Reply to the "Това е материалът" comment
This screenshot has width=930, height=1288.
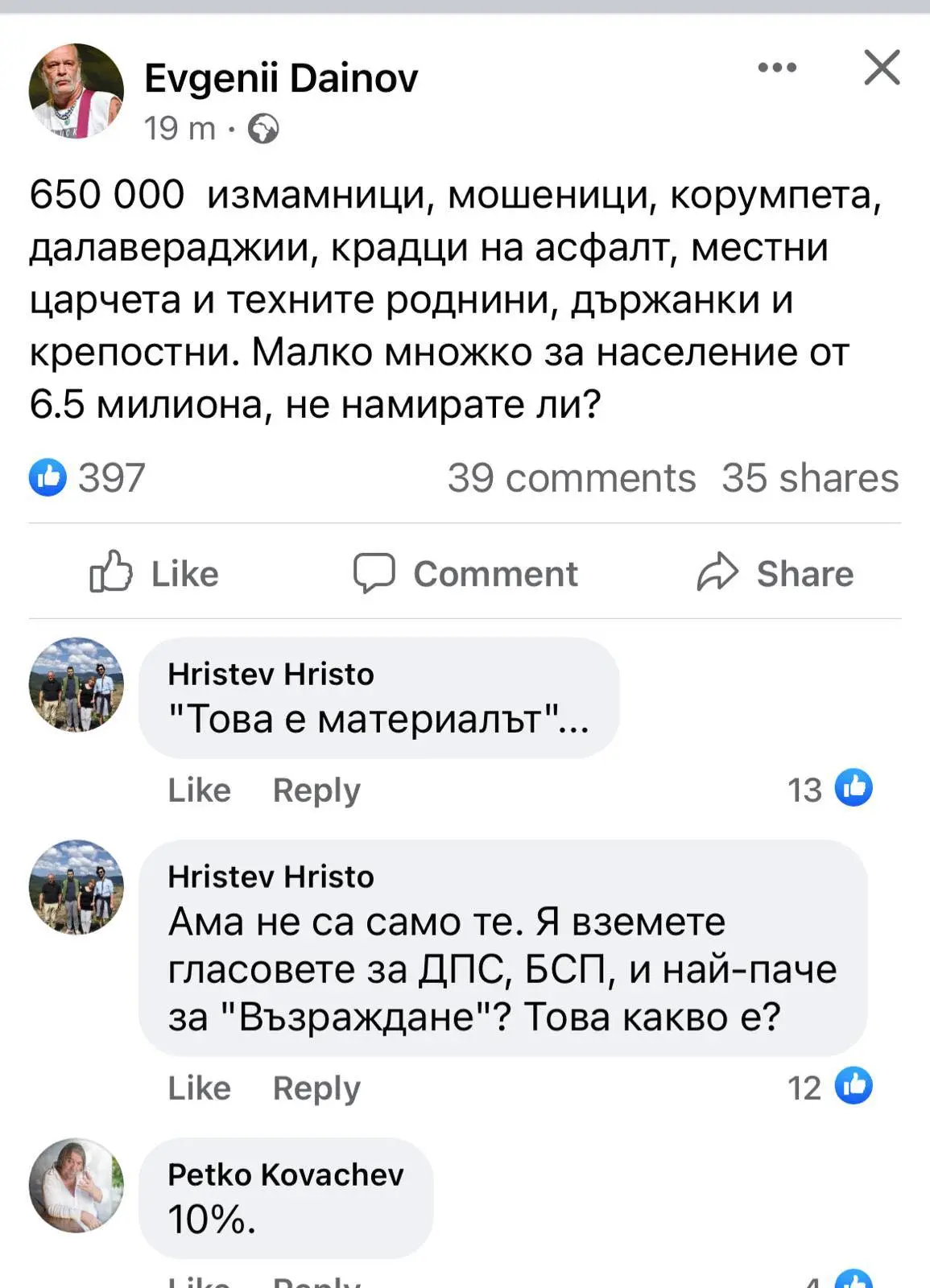316,791
